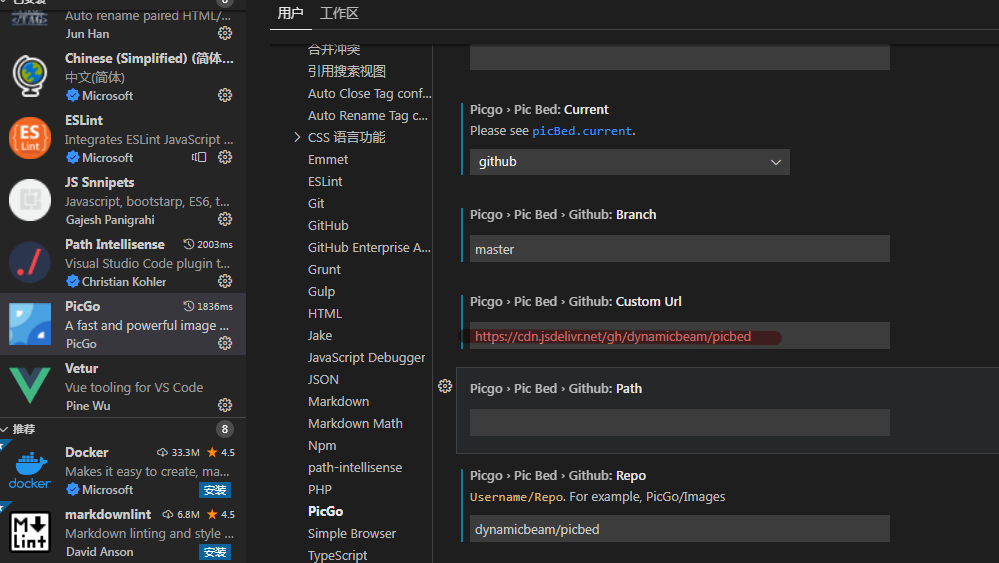Select JavaScript Debugger settings entry
This screenshot has width=999, height=563.
pos(366,358)
